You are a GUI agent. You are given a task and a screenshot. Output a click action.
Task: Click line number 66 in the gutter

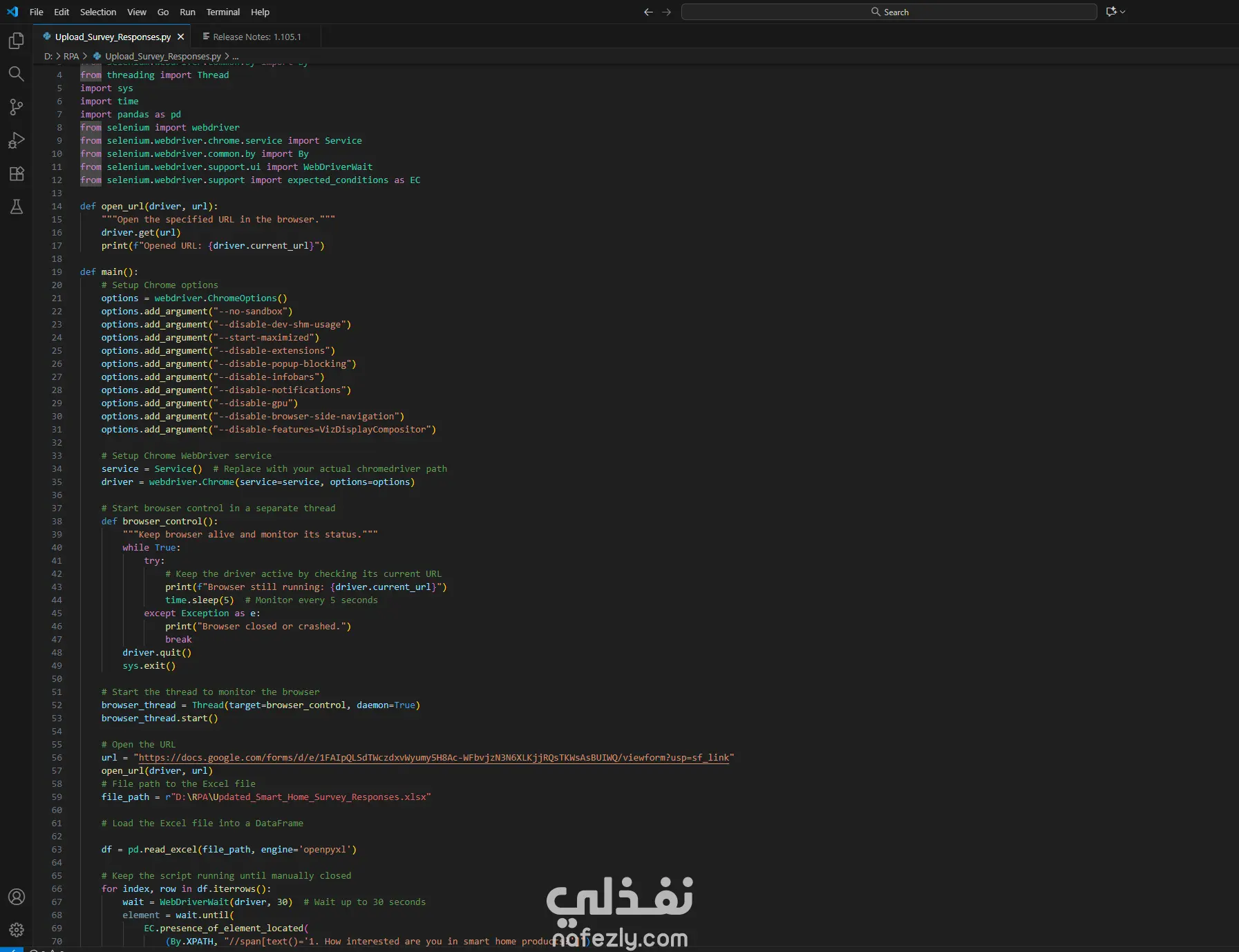pyautogui.click(x=57, y=888)
